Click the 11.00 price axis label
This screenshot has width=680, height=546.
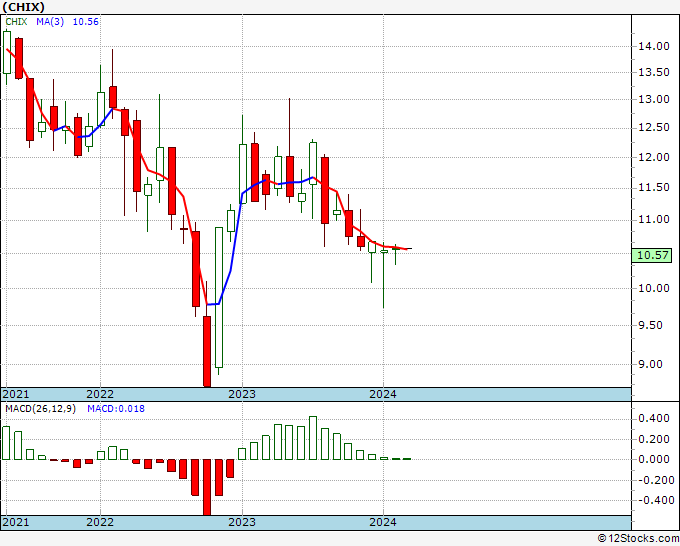click(x=654, y=219)
